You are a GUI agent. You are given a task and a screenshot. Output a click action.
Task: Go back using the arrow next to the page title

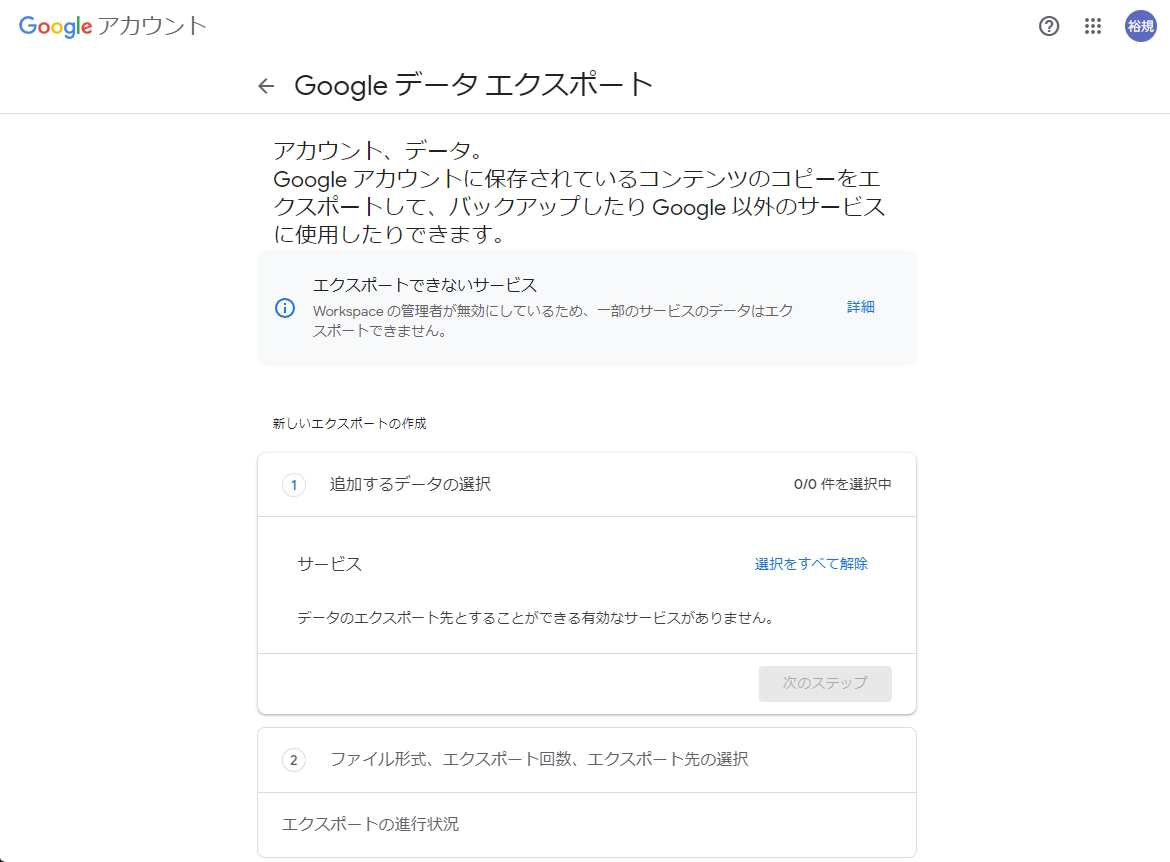265,85
